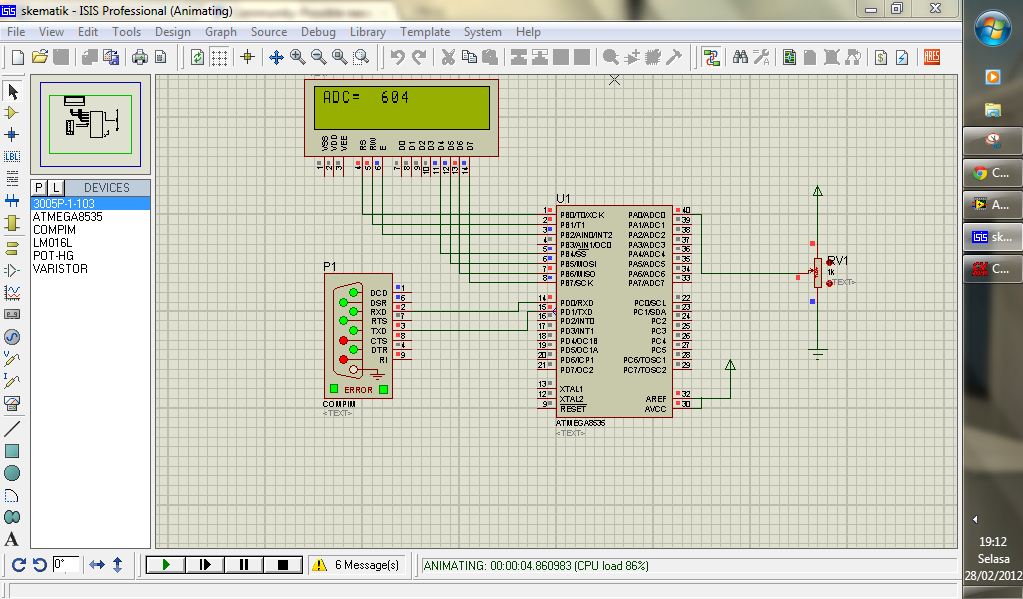Click the Redraw display icon

point(197,57)
